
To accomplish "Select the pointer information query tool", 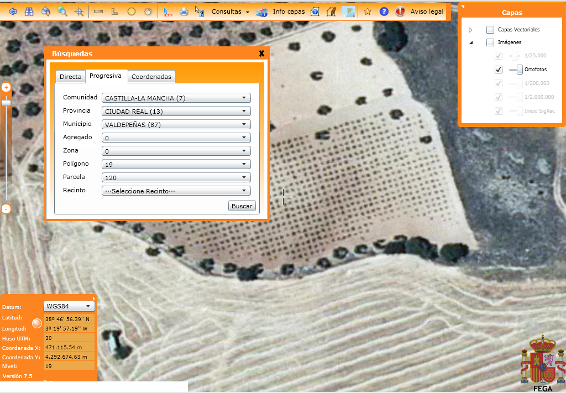I will pyautogui.click(x=200, y=11).
